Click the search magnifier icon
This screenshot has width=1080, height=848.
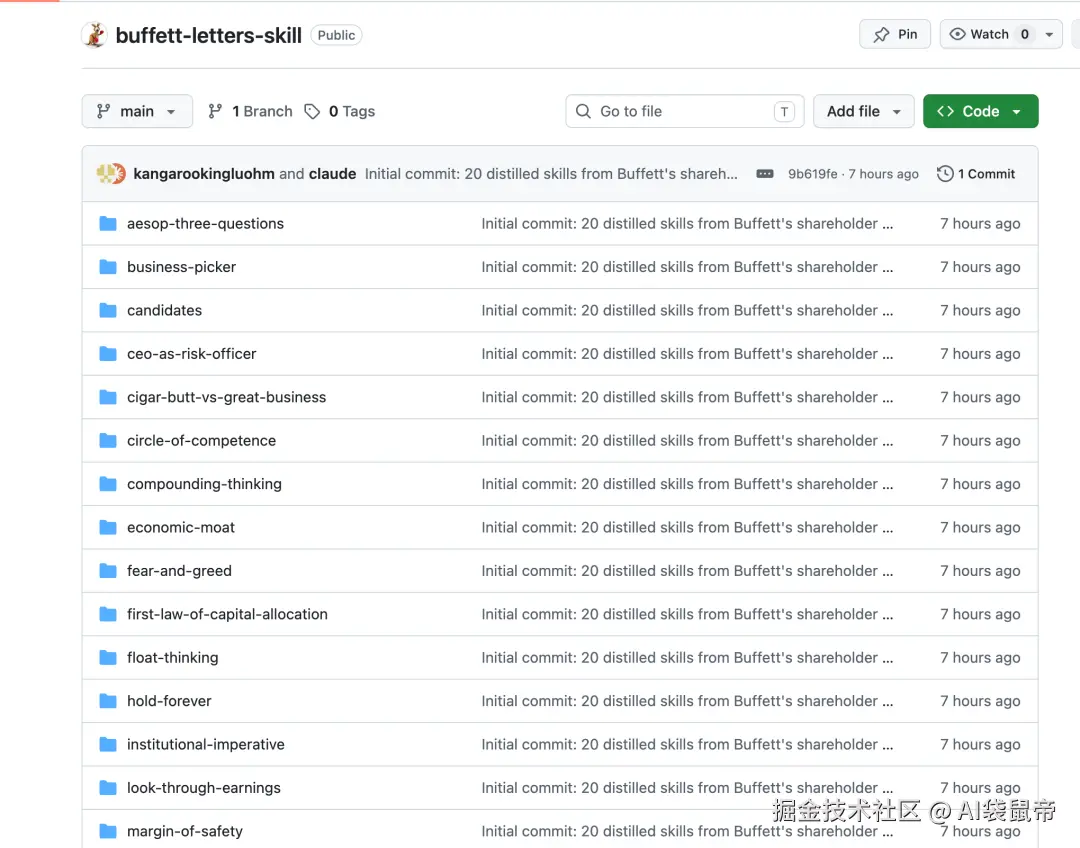pyautogui.click(x=583, y=111)
